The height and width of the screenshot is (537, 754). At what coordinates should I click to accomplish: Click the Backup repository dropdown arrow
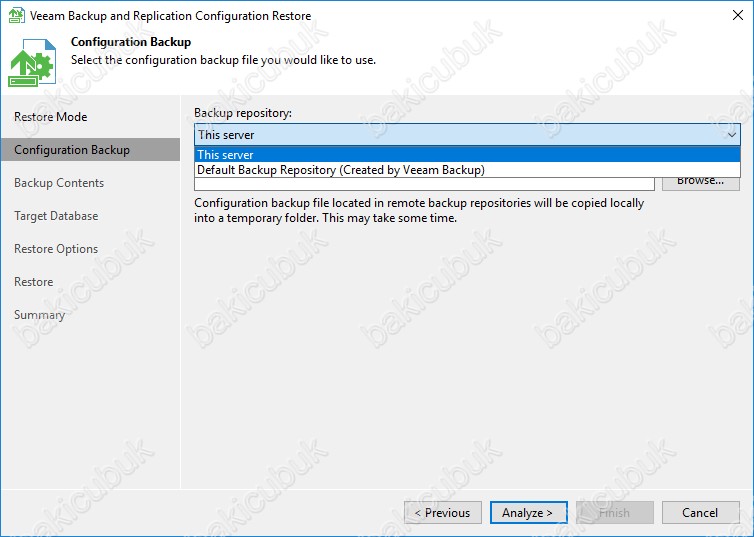[731, 135]
